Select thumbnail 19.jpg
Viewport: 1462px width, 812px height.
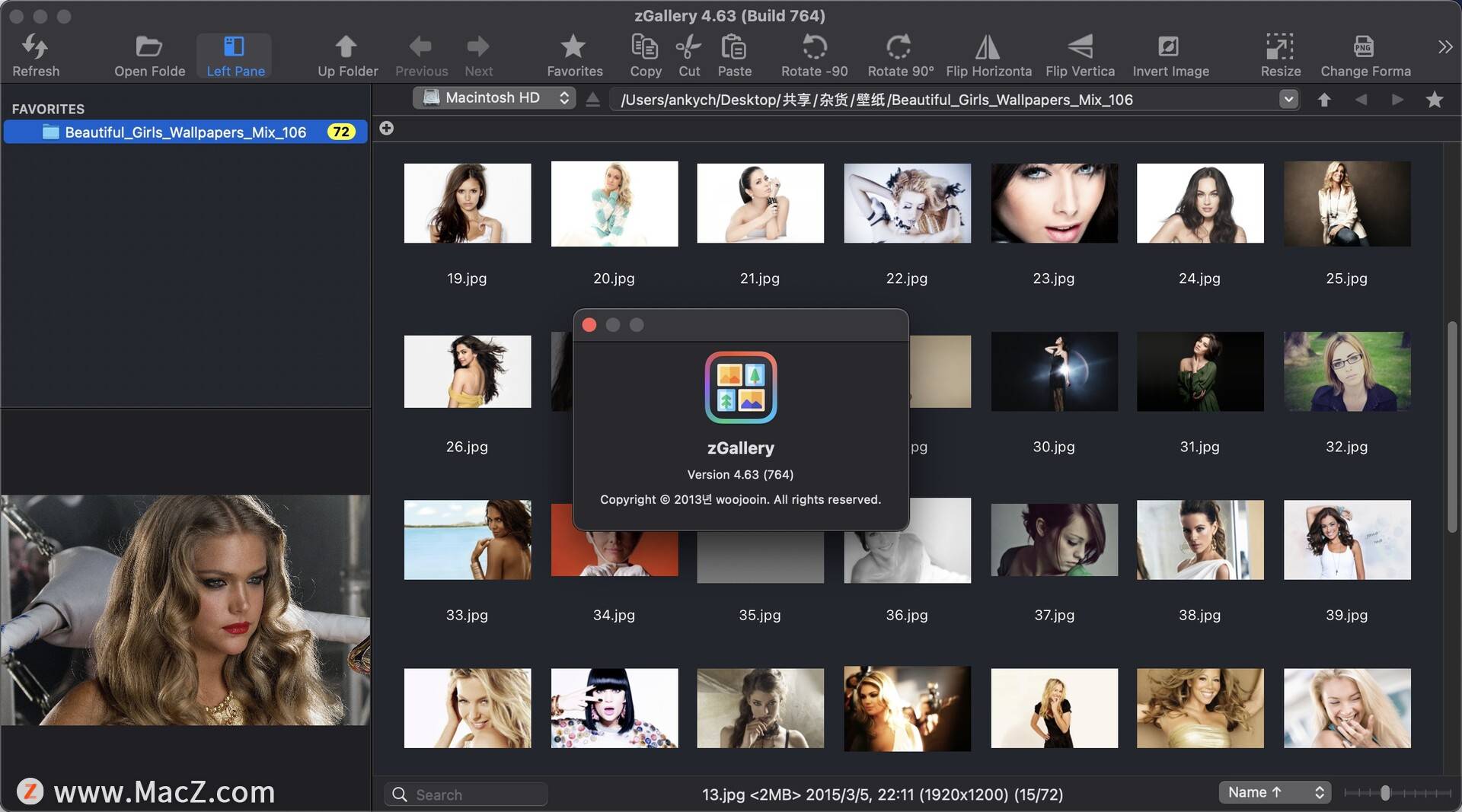(x=468, y=203)
